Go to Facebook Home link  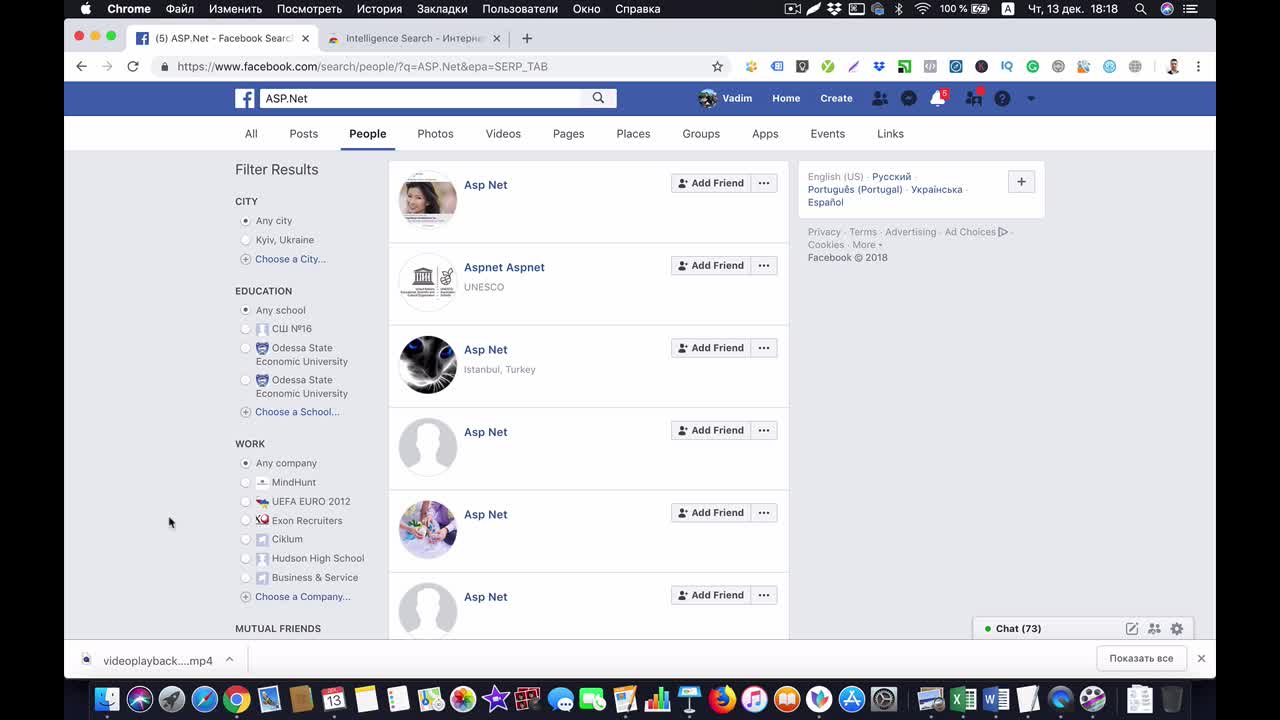pyautogui.click(x=786, y=98)
